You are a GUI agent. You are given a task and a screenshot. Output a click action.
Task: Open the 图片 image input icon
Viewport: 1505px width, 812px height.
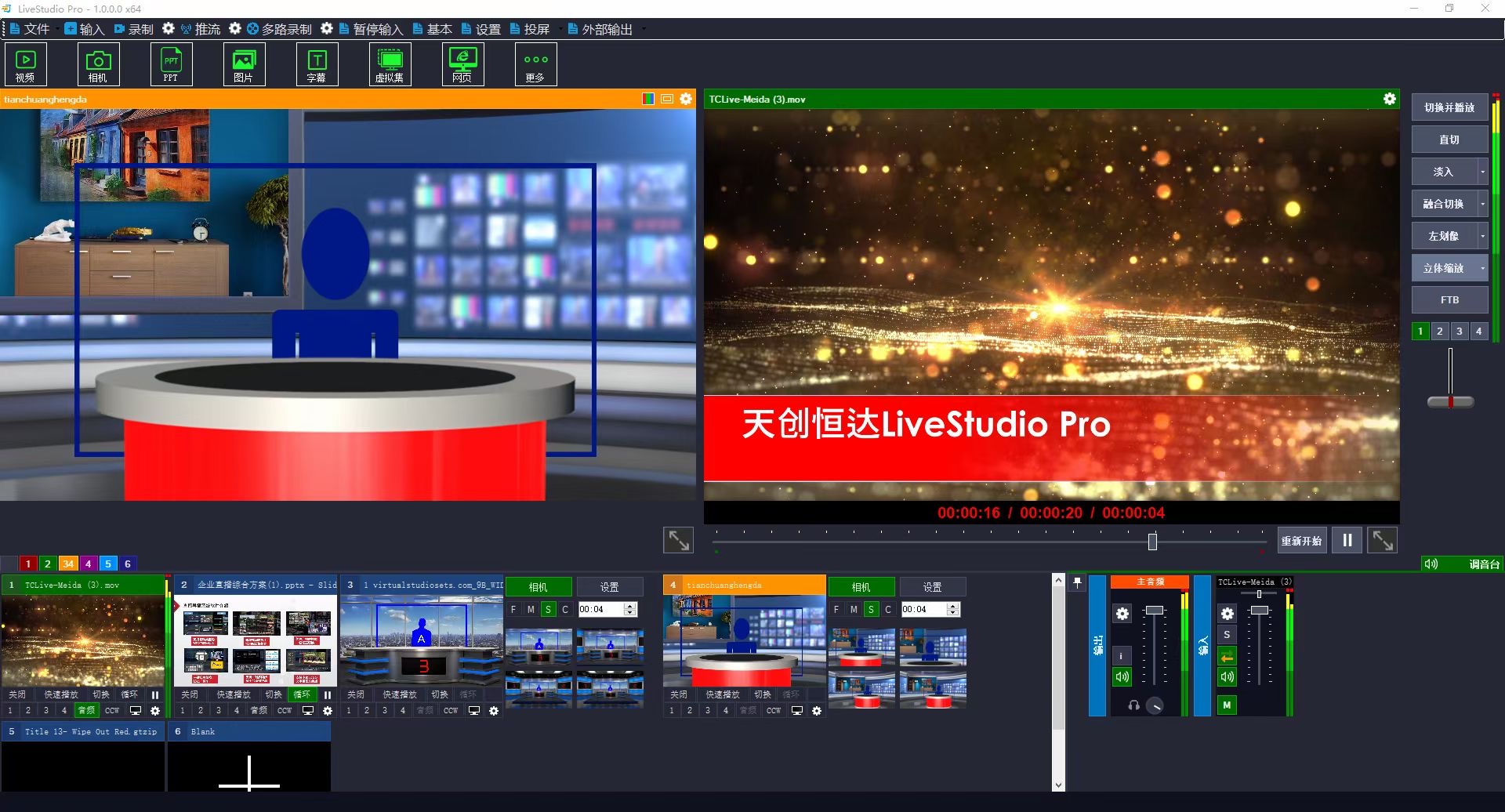[x=244, y=64]
